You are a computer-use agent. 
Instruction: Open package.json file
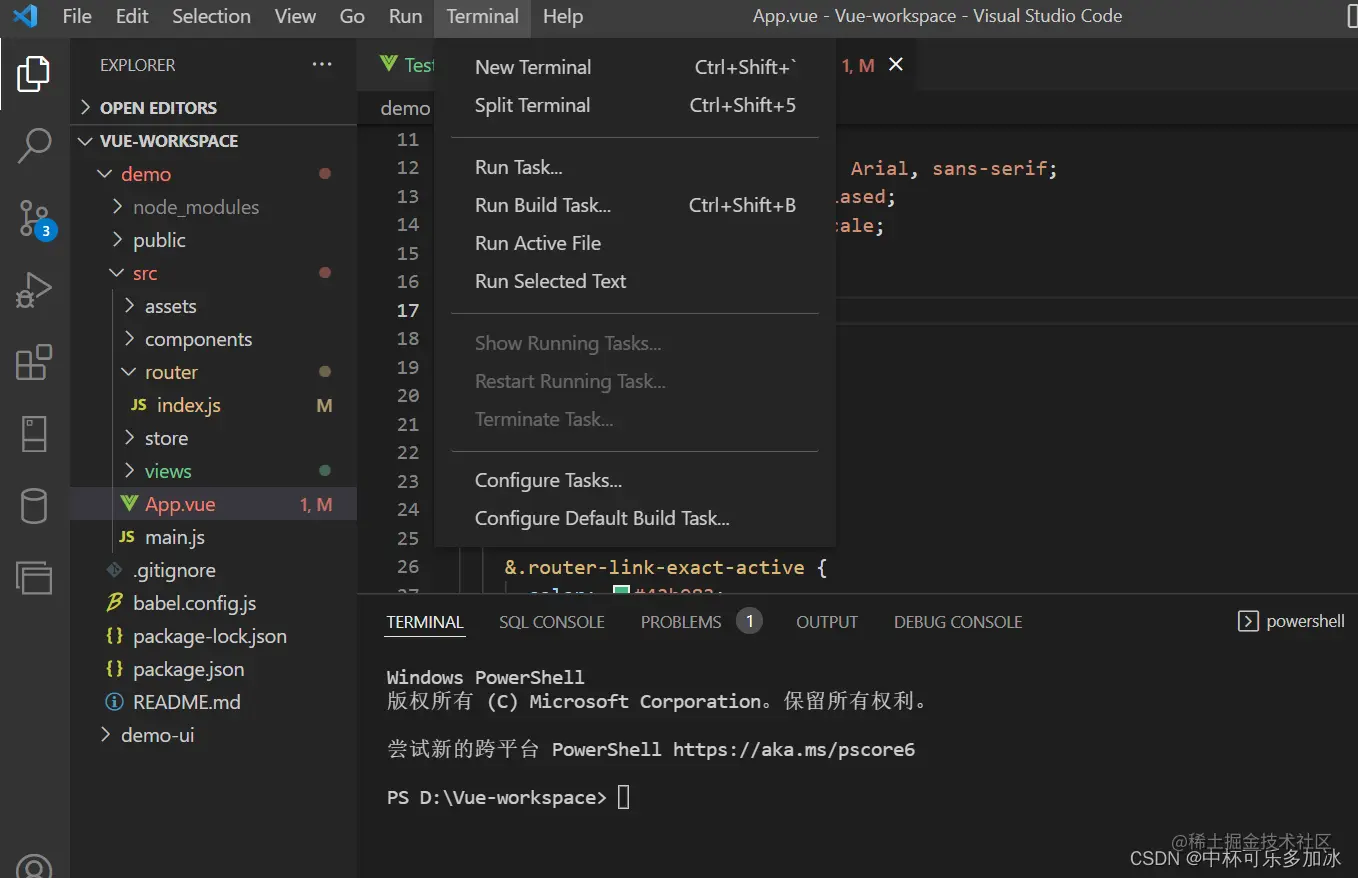click(188, 669)
